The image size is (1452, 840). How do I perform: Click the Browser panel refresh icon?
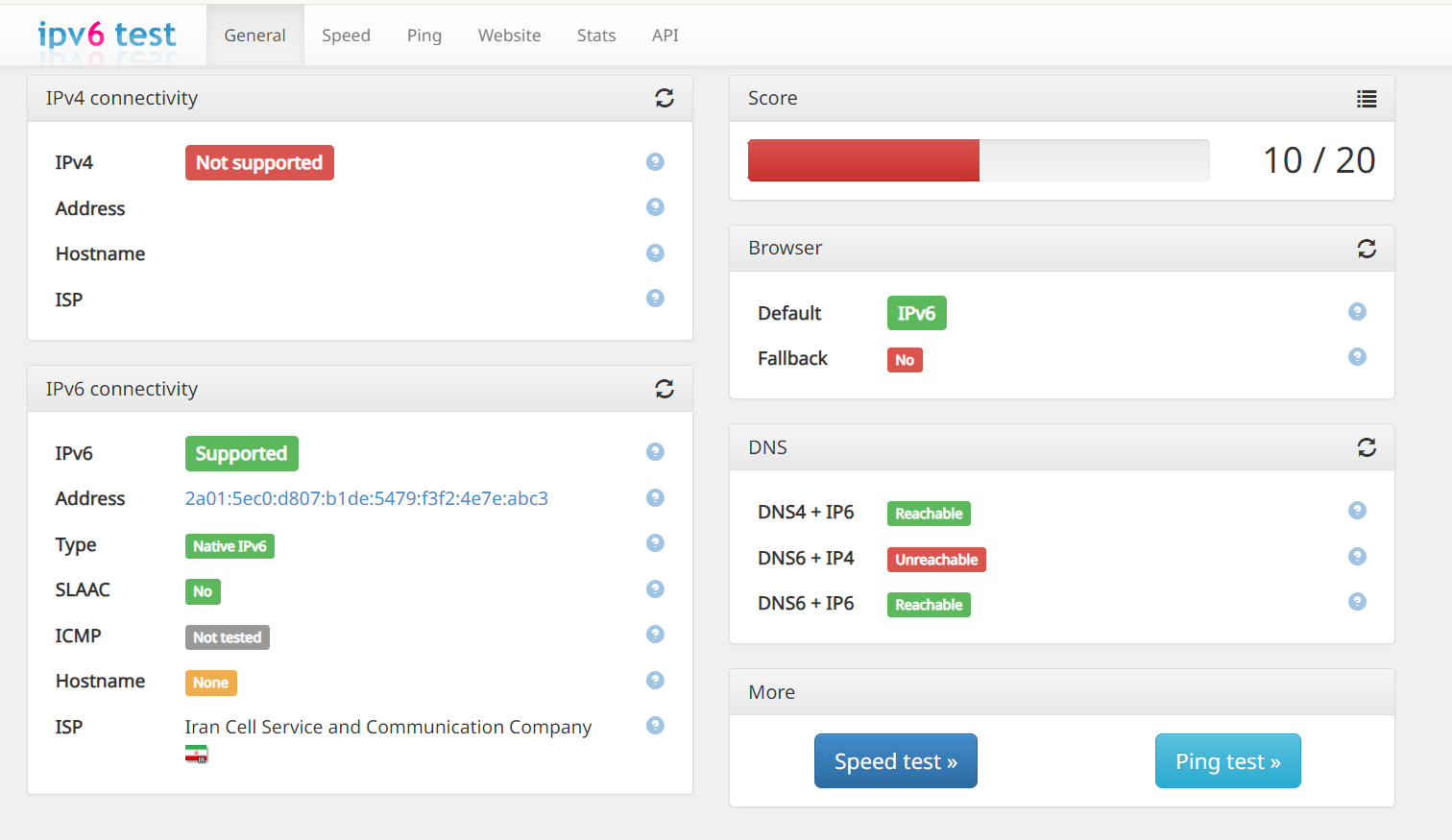[x=1366, y=249]
